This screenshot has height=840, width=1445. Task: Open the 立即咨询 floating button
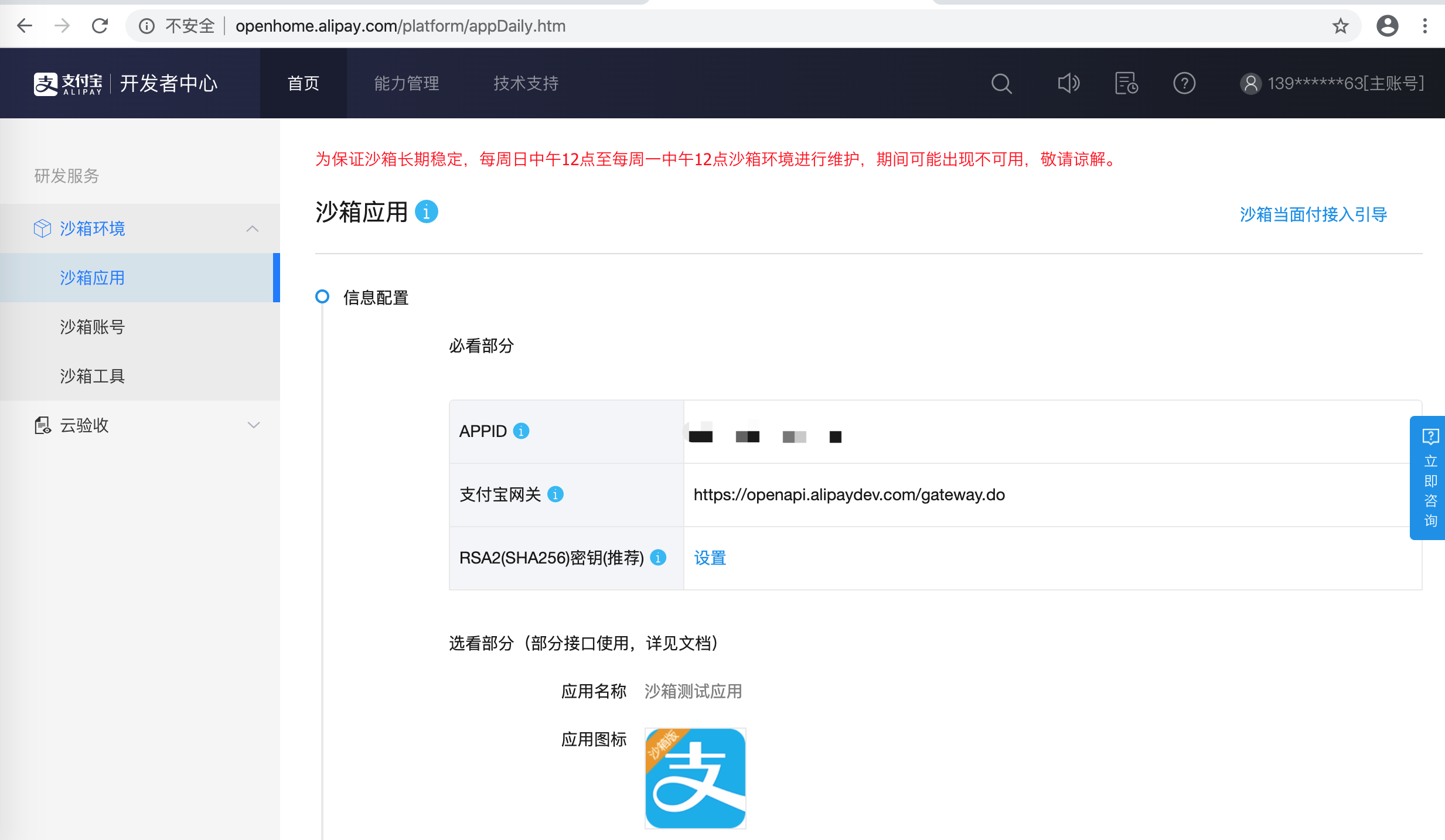tap(1429, 478)
